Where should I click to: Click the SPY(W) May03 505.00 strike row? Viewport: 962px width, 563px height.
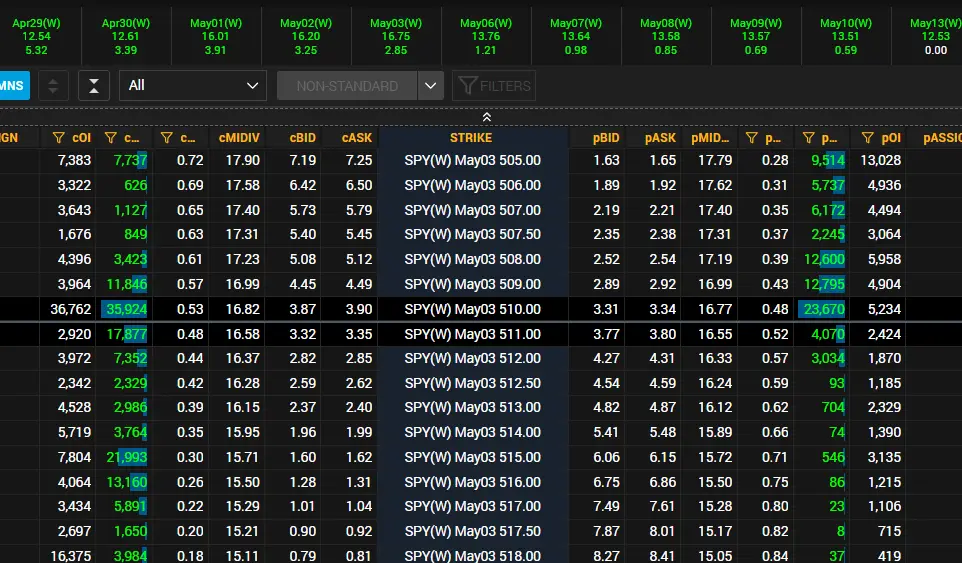click(x=472, y=161)
